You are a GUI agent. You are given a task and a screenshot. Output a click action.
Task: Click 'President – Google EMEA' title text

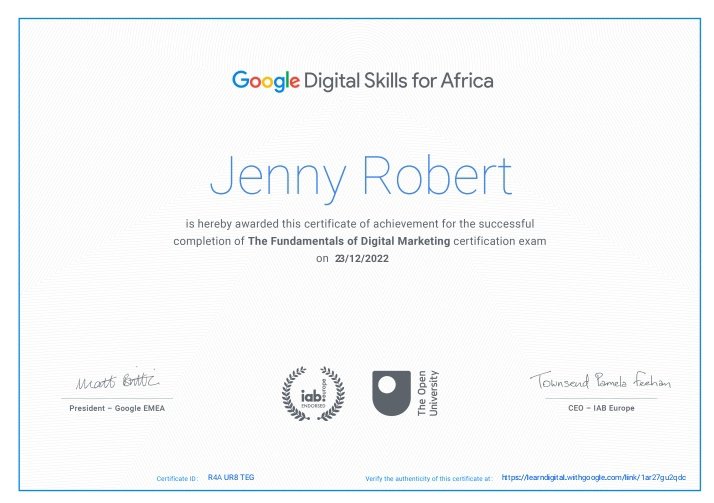117,408
